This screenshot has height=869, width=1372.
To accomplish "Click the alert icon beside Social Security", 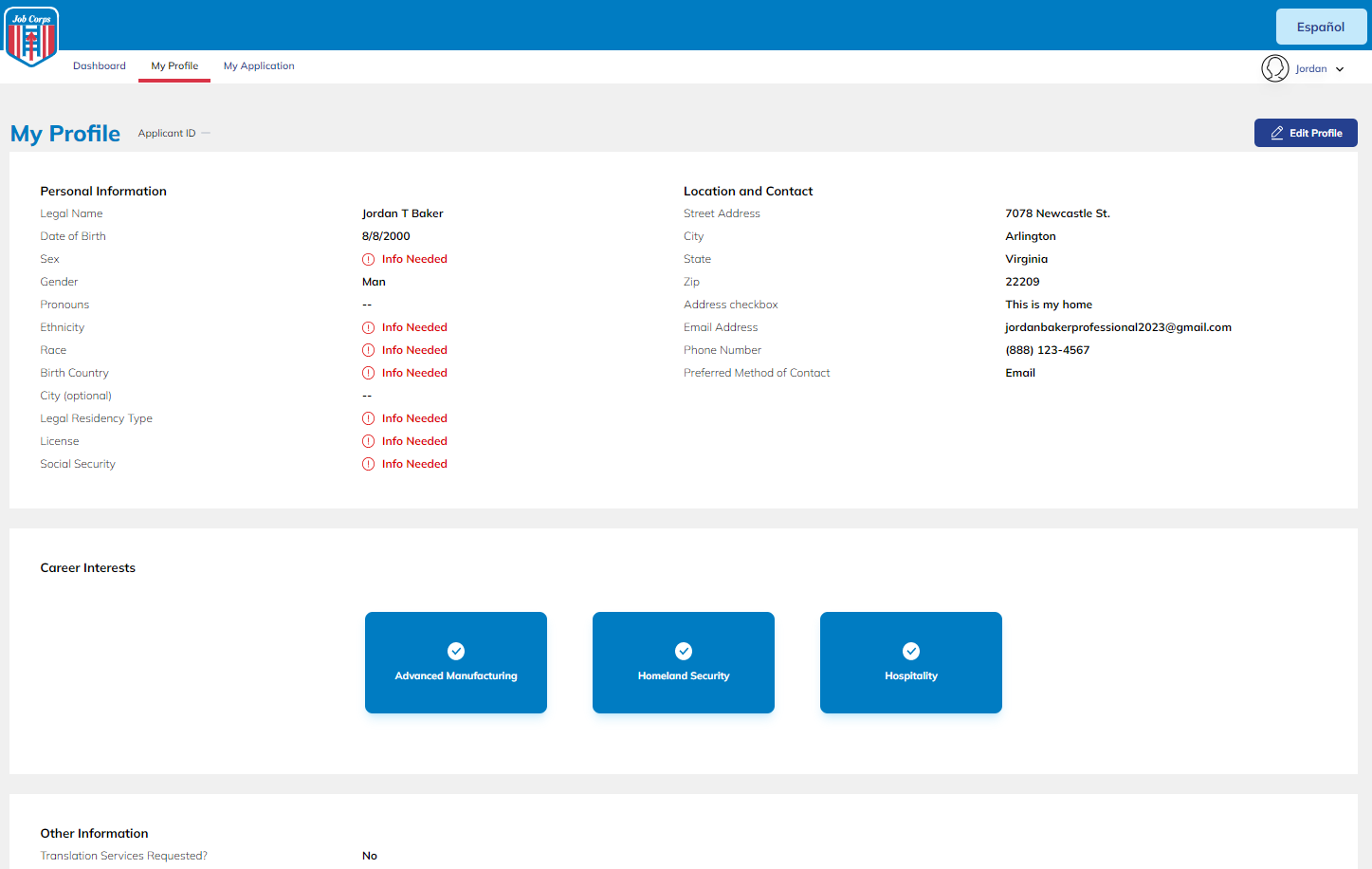I will click(x=368, y=464).
